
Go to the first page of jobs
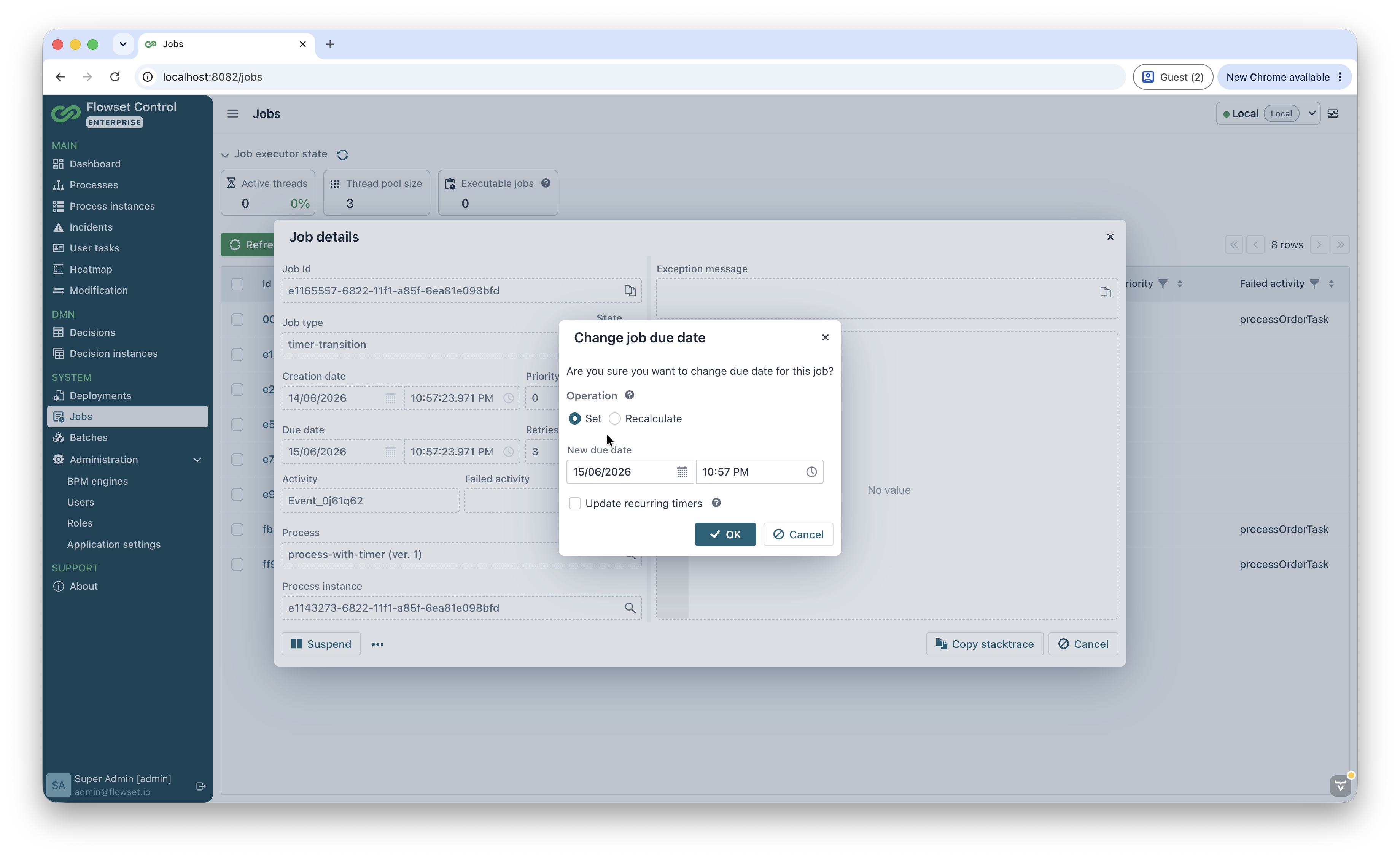1234,245
